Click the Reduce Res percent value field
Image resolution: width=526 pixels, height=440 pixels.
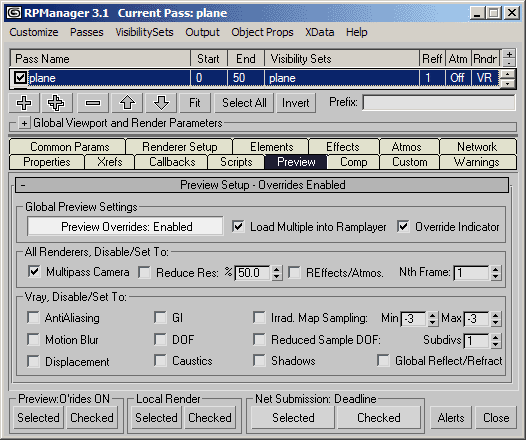(253, 273)
